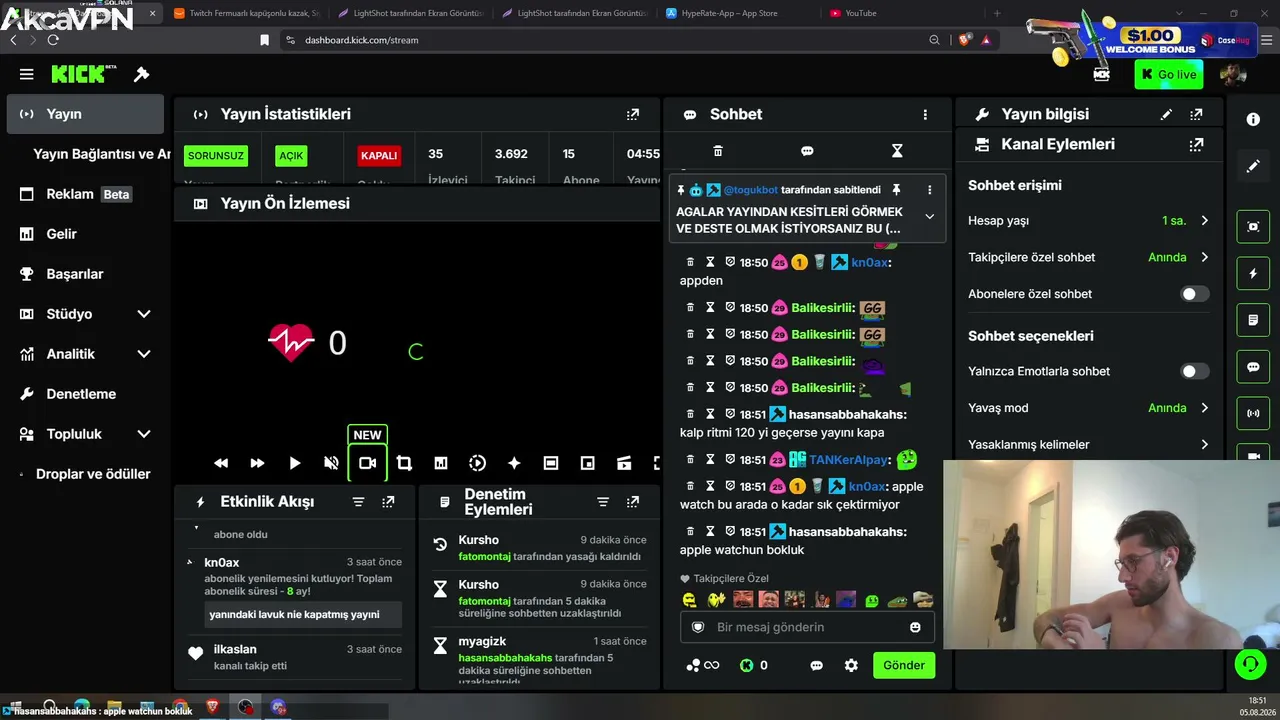
Task: Open Gelir in the sidebar
Action: coord(85,234)
